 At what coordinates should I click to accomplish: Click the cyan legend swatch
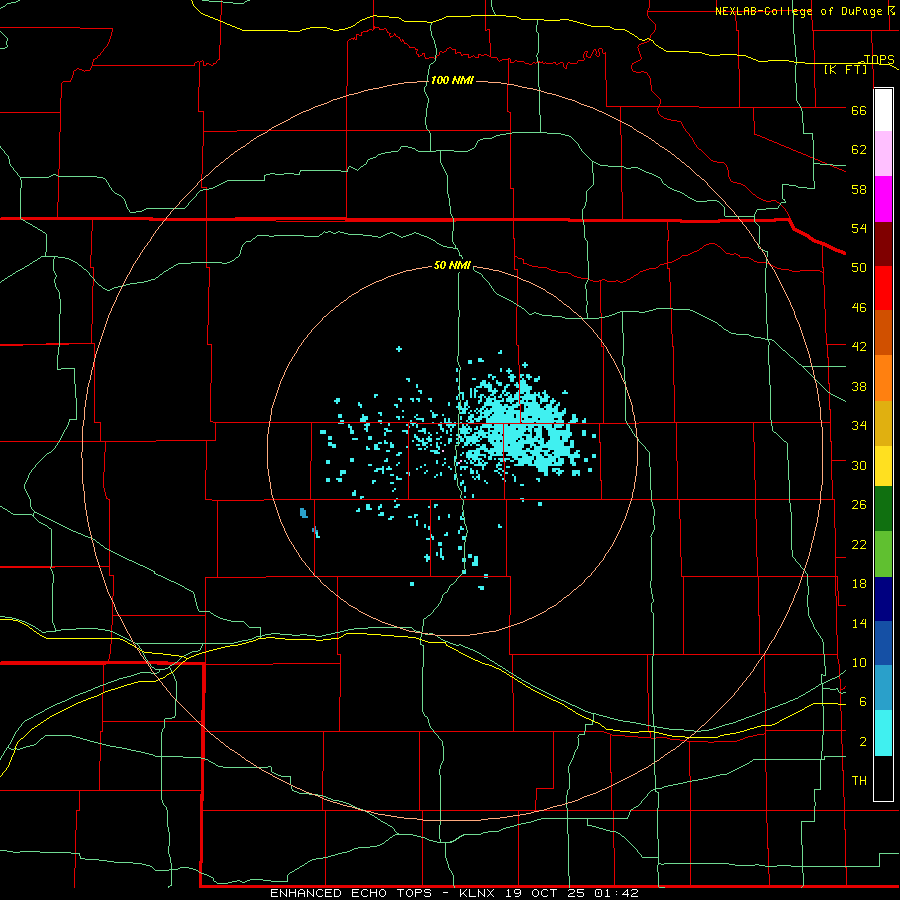pyautogui.click(x=883, y=733)
